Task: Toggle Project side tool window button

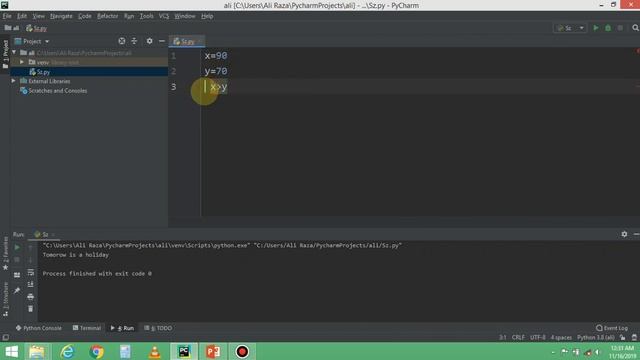Action: pos(5,54)
